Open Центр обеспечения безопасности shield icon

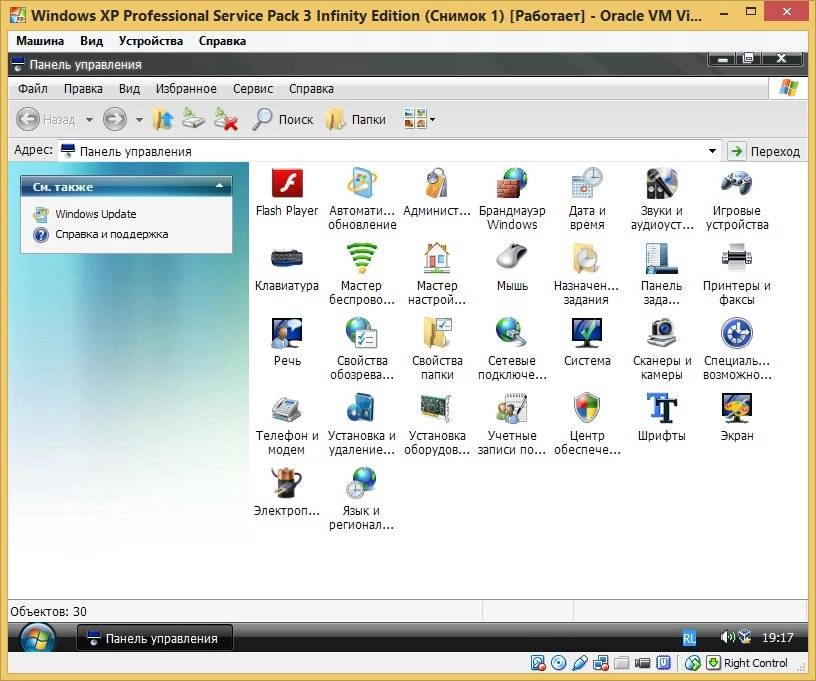click(586, 408)
